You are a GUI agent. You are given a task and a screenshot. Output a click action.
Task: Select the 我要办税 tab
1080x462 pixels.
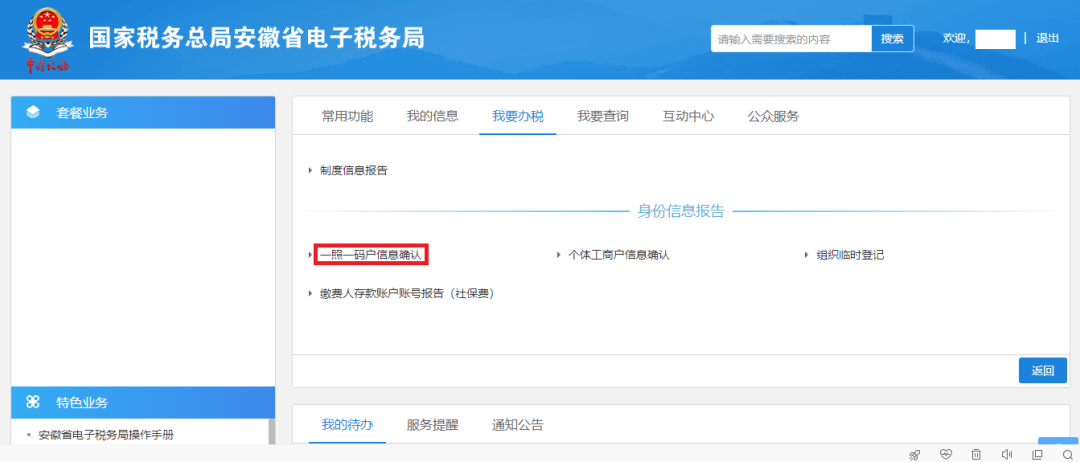pyautogui.click(x=518, y=116)
